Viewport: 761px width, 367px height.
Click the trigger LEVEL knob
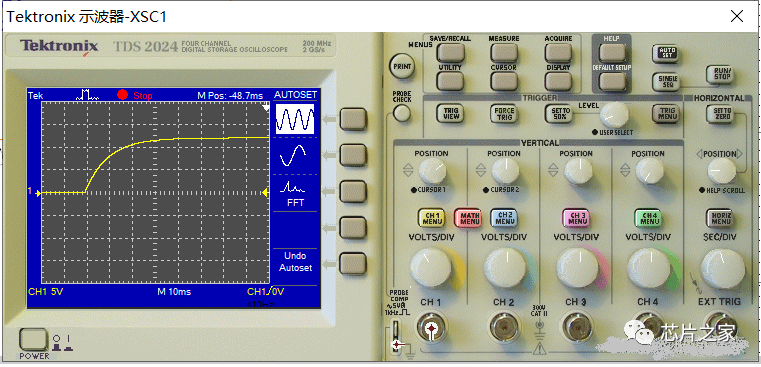(x=614, y=115)
